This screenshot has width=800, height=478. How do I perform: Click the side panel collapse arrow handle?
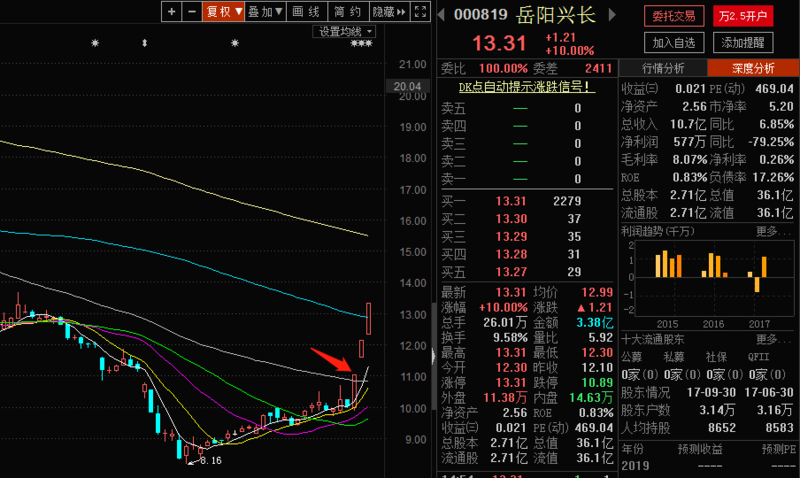(438, 14)
